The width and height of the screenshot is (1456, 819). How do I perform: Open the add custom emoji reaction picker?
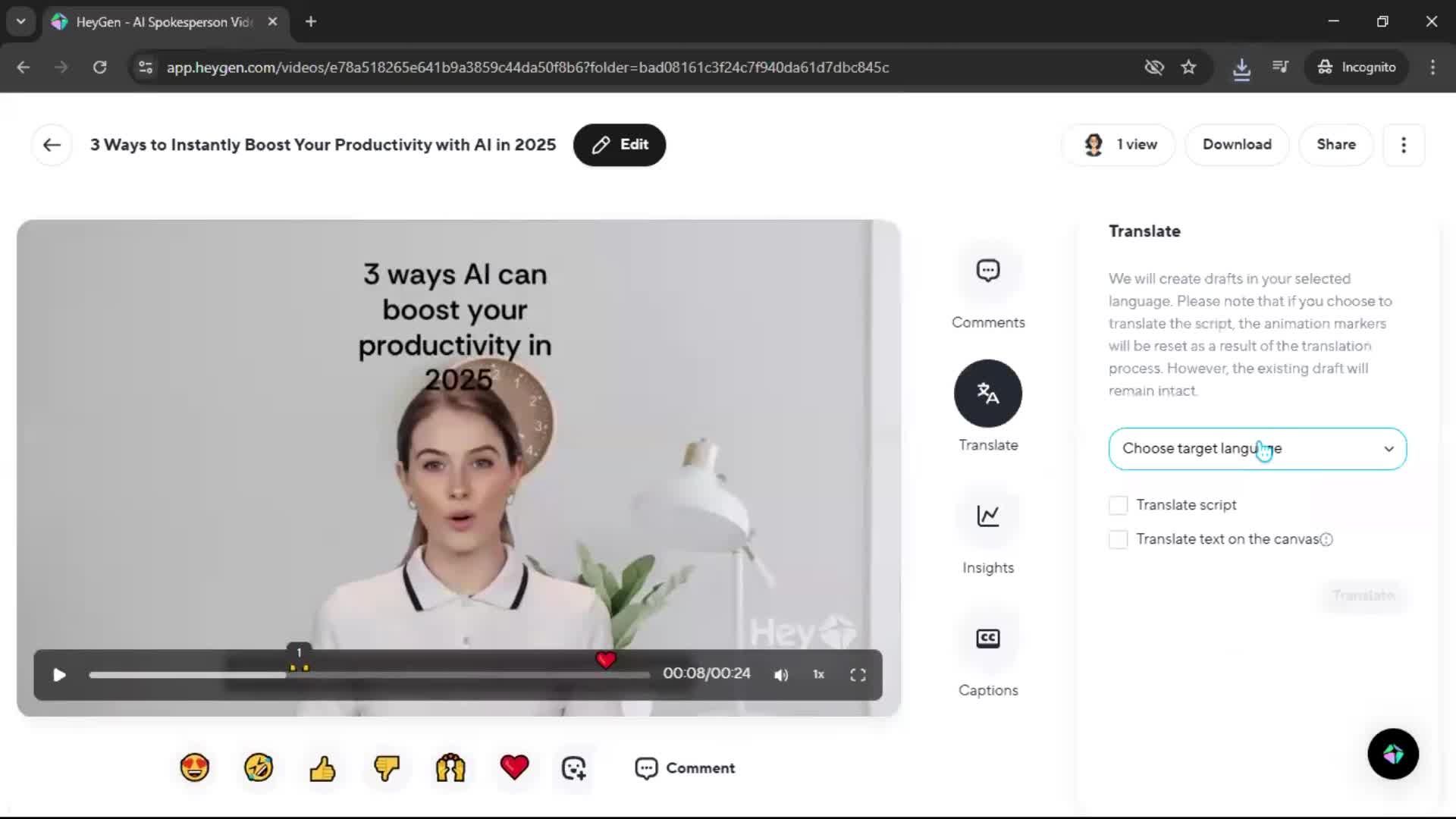pyautogui.click(x=573, y=767)
